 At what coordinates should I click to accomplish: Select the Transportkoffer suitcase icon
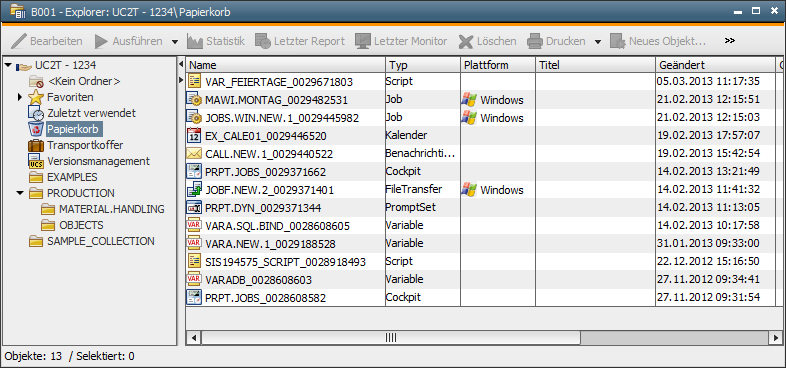[x=36, y=145]
